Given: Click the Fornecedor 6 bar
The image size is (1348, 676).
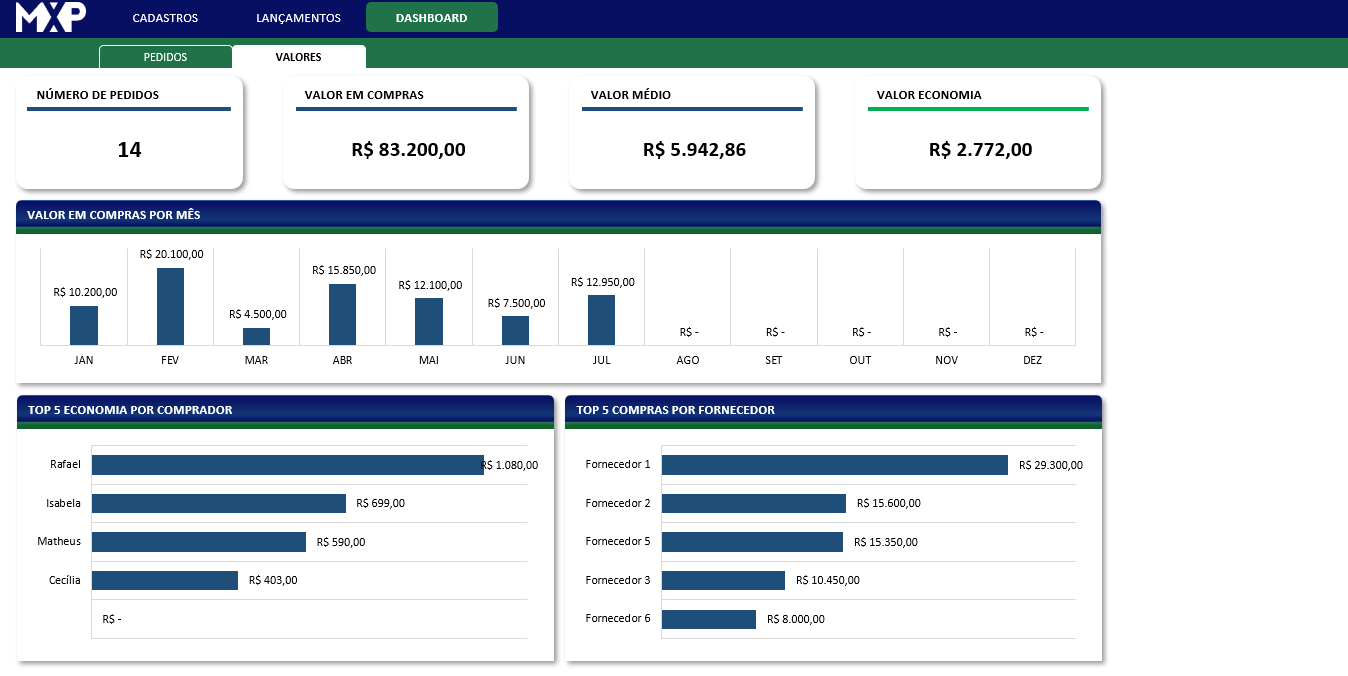Looking at the screenshot, I should 708,619.
